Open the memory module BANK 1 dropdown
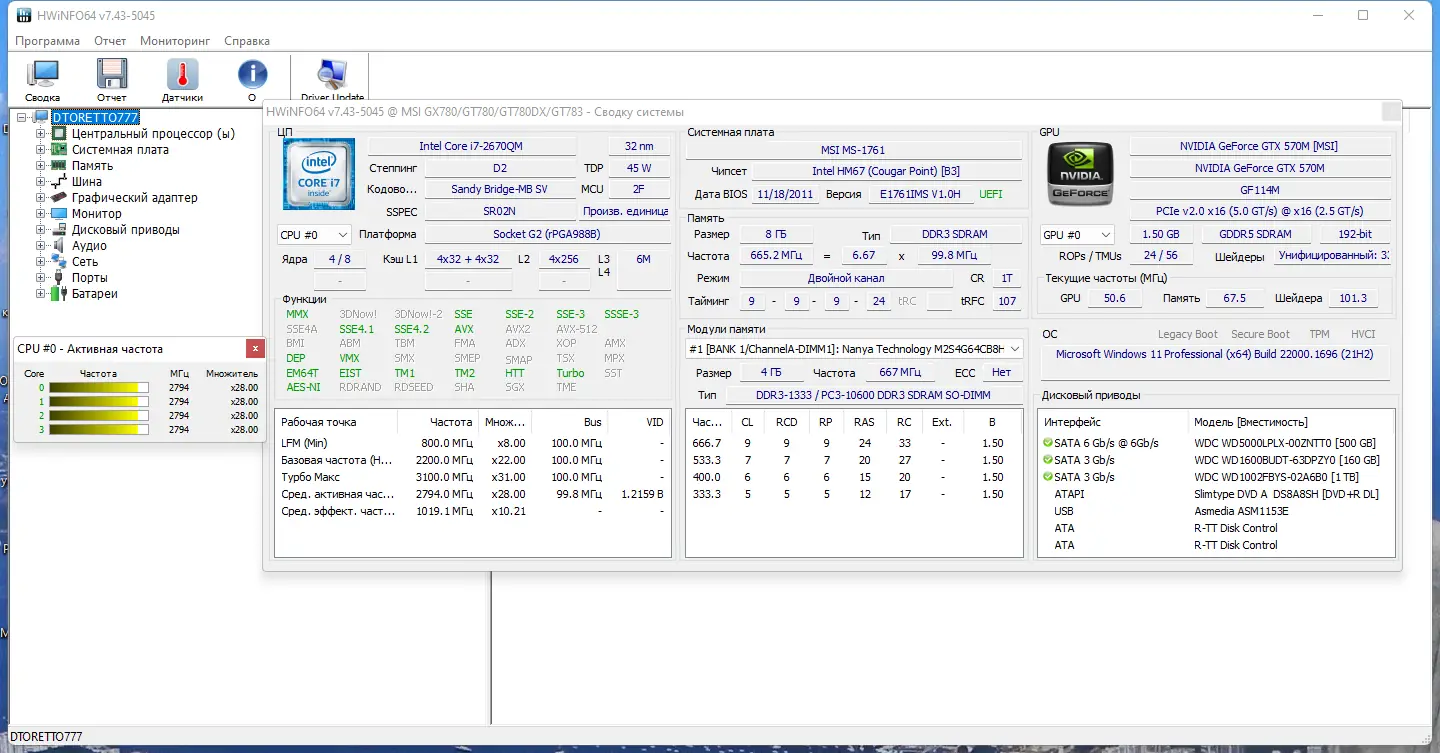This screenshot has width=1440, height=753. point(855,349)
